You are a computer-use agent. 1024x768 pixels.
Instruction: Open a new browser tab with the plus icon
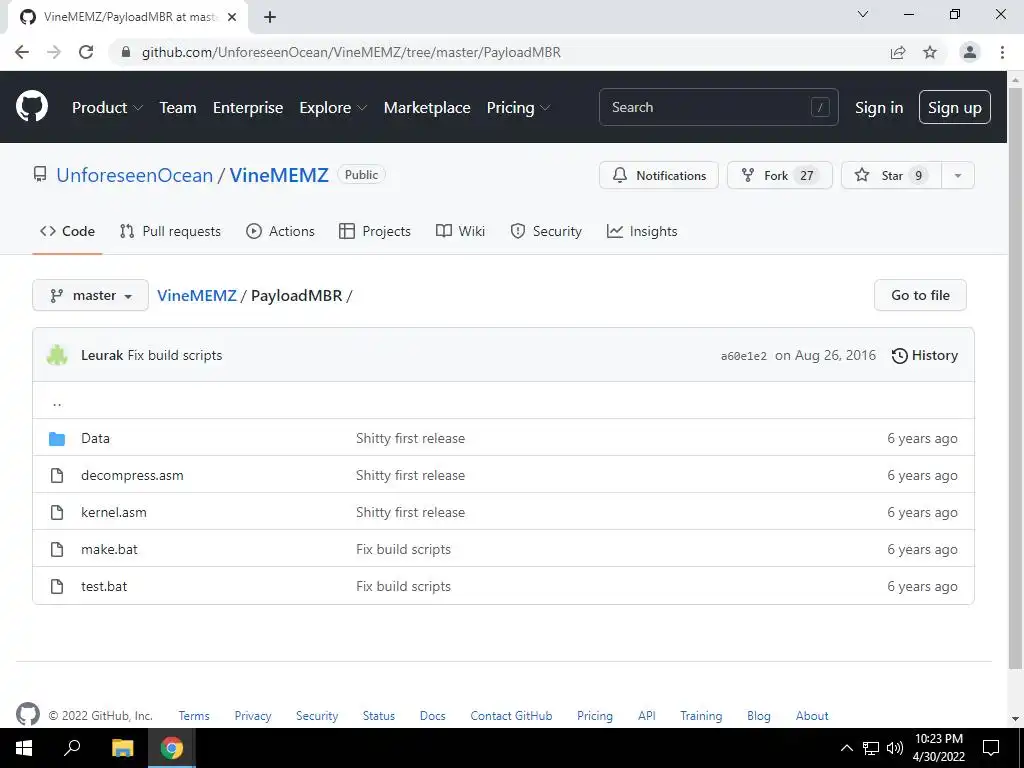(270, 17)
